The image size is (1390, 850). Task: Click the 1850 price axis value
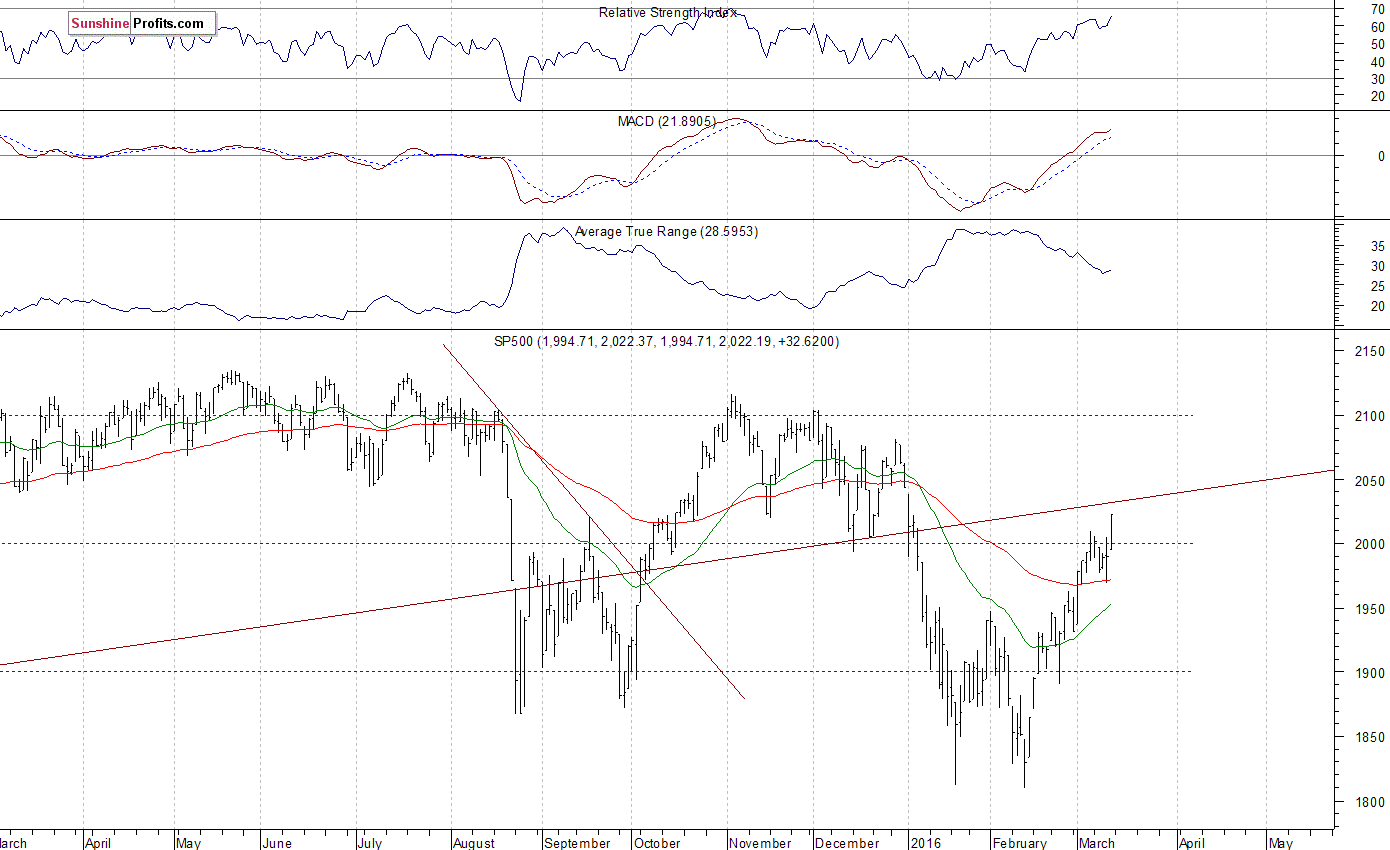1370,737
